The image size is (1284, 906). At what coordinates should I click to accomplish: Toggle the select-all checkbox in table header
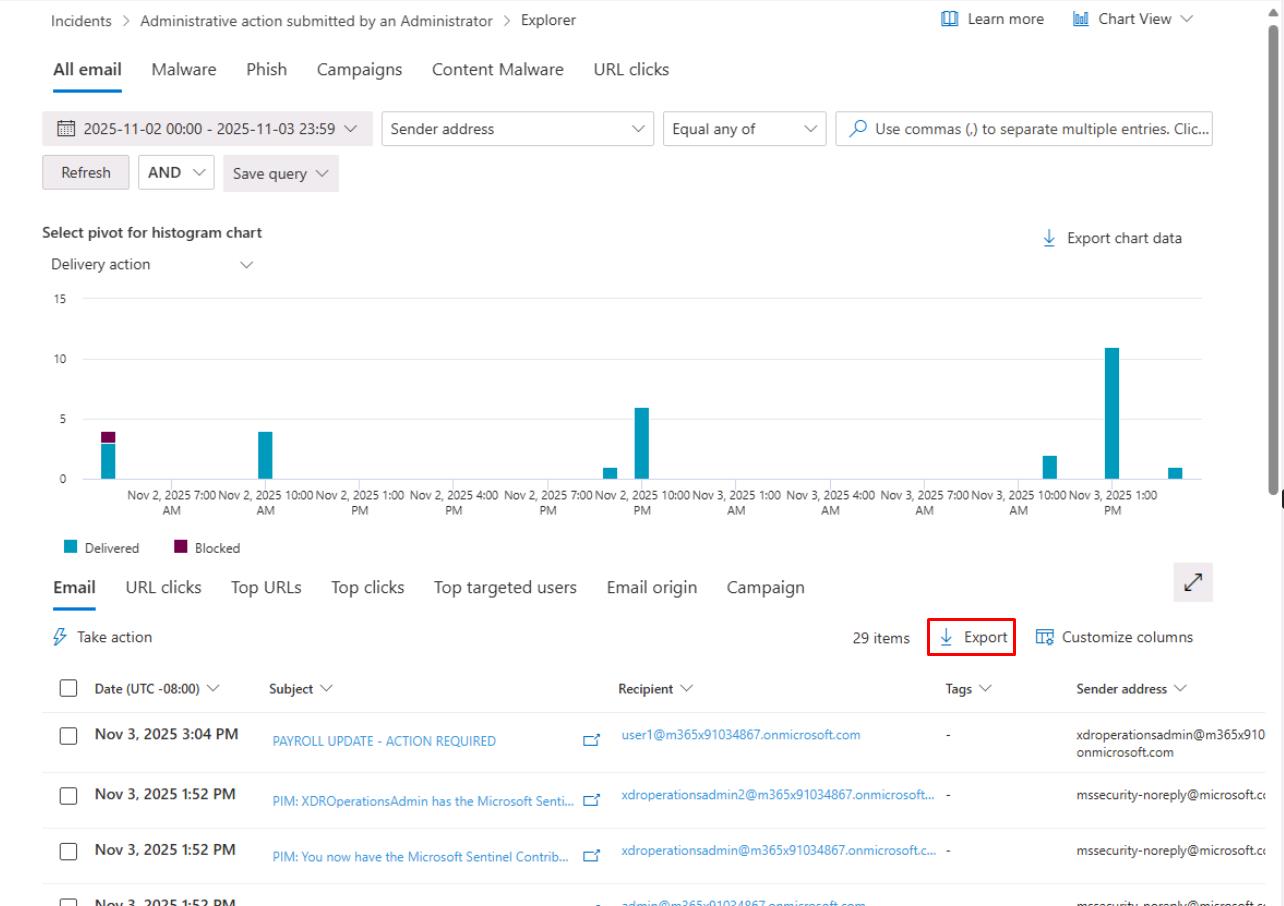point(68,688)
